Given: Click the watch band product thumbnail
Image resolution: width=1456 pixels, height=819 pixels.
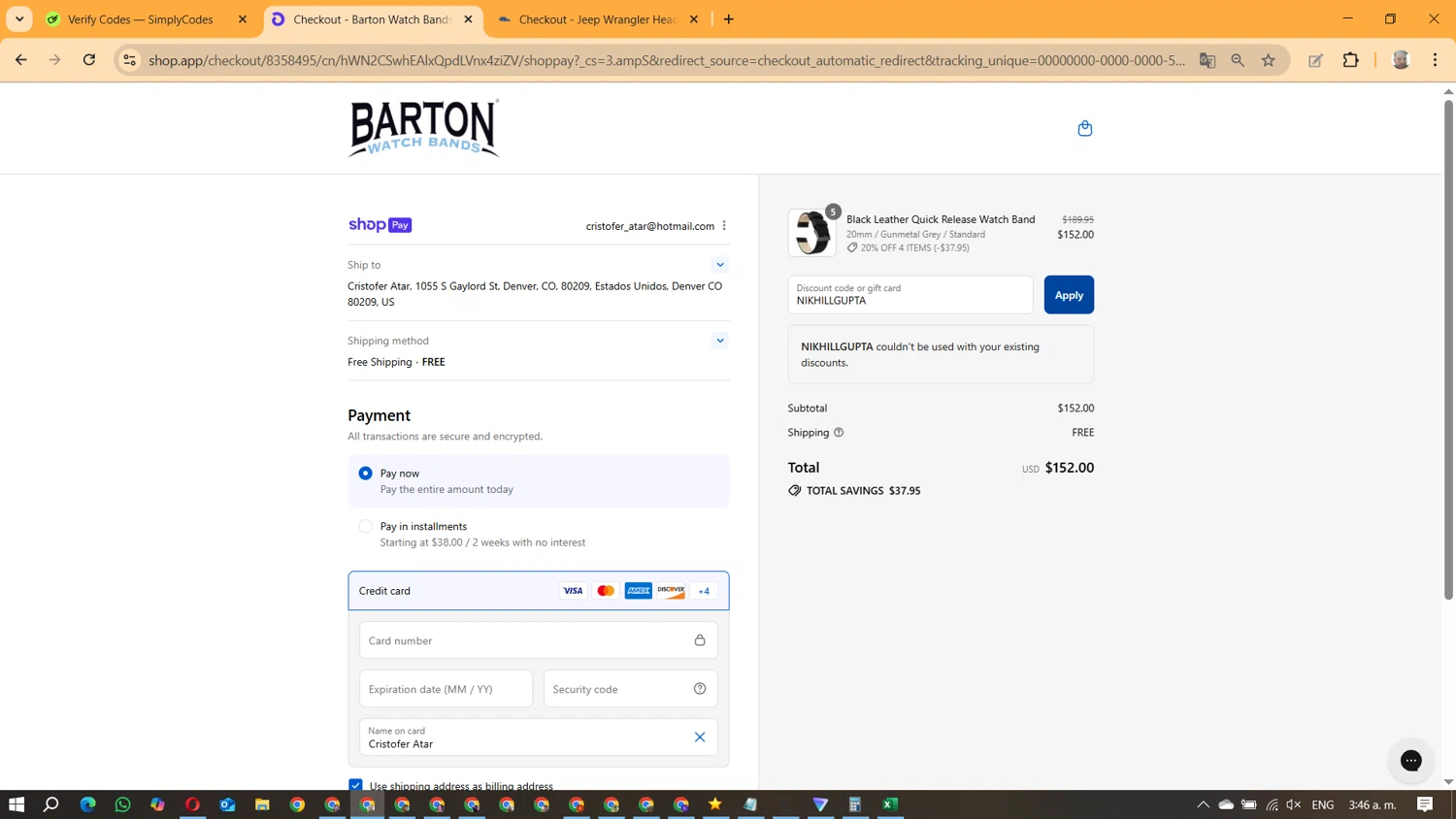Looking at the screenshot, I should 812,233.
